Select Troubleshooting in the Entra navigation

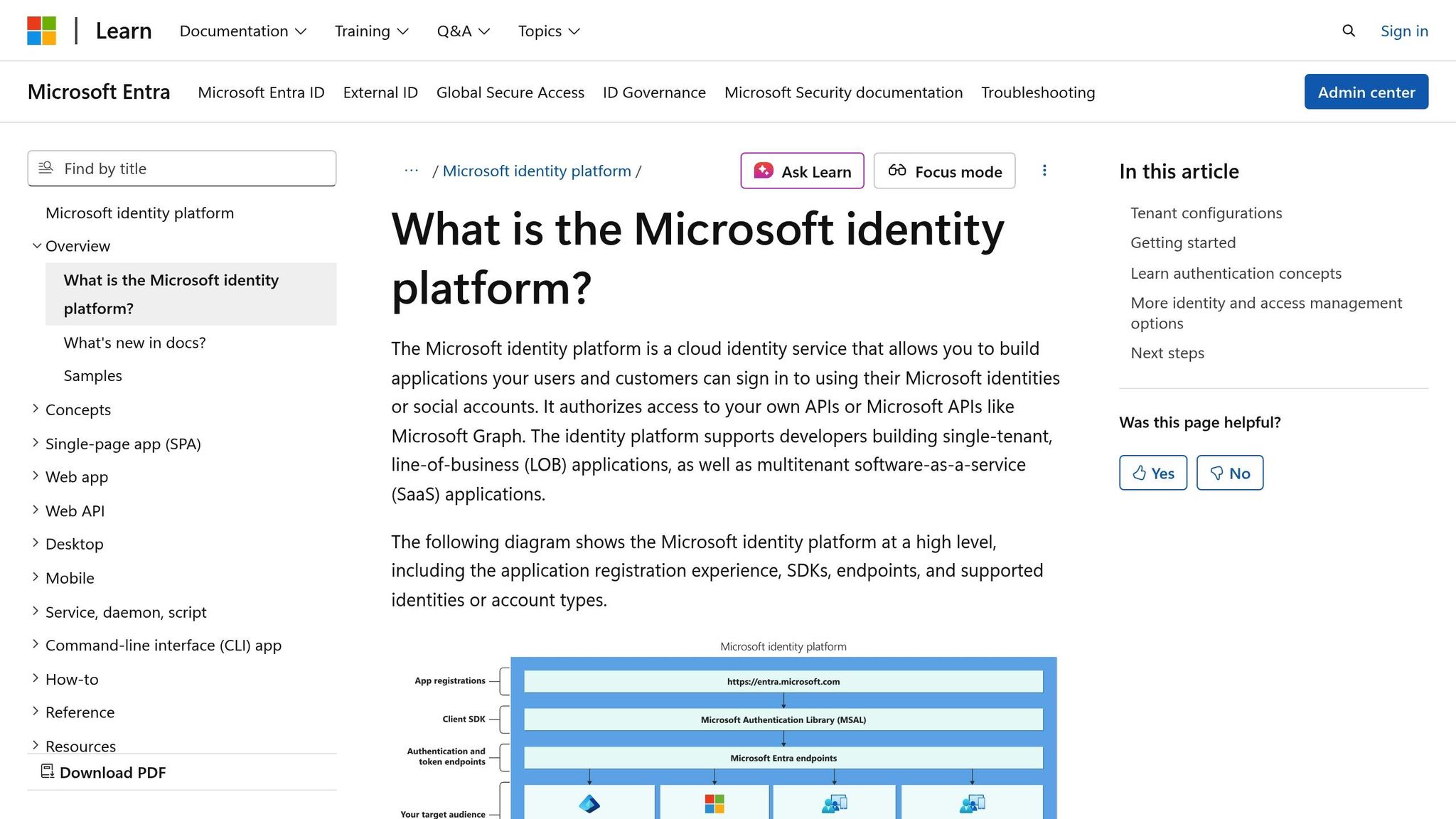point(1038,92)
